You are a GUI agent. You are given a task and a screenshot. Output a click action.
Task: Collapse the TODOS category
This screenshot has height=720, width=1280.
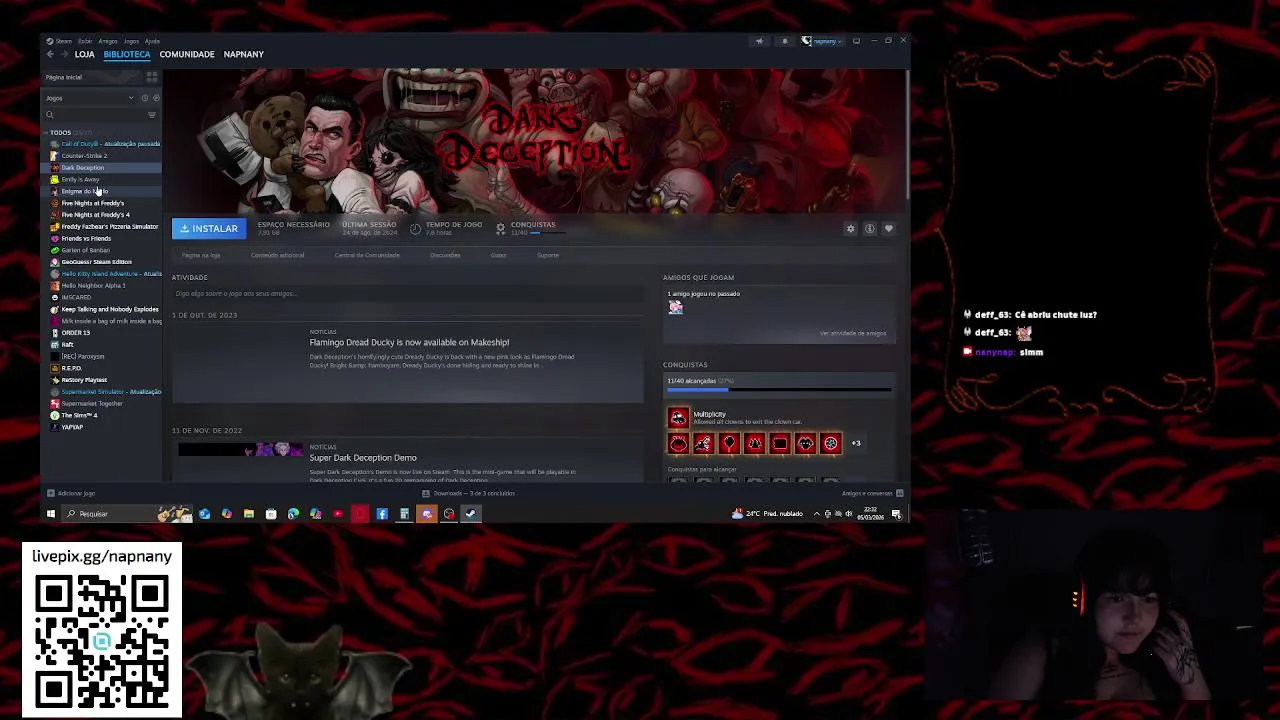coord(46,132)
